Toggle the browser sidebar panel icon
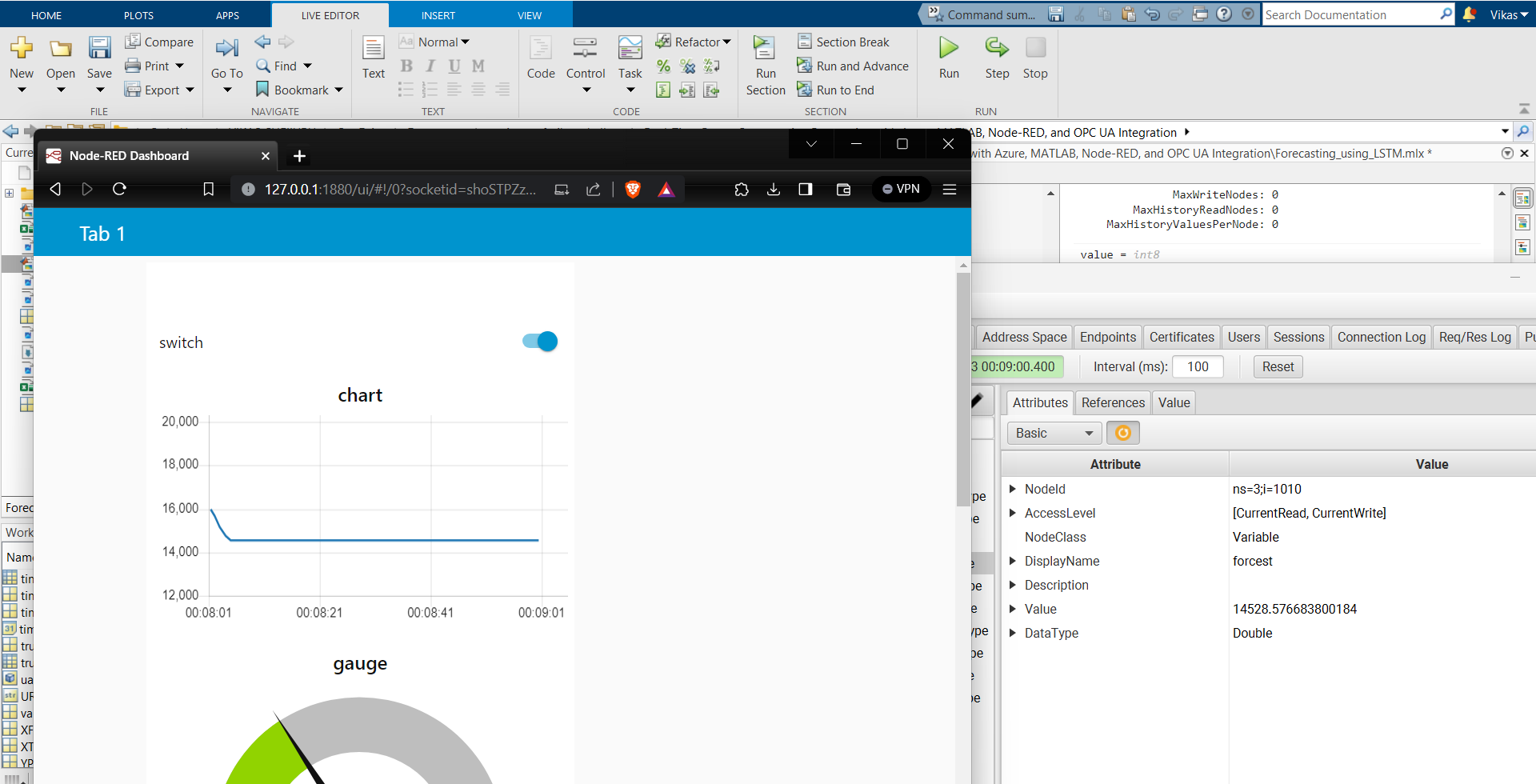 [x=806, y=189]
